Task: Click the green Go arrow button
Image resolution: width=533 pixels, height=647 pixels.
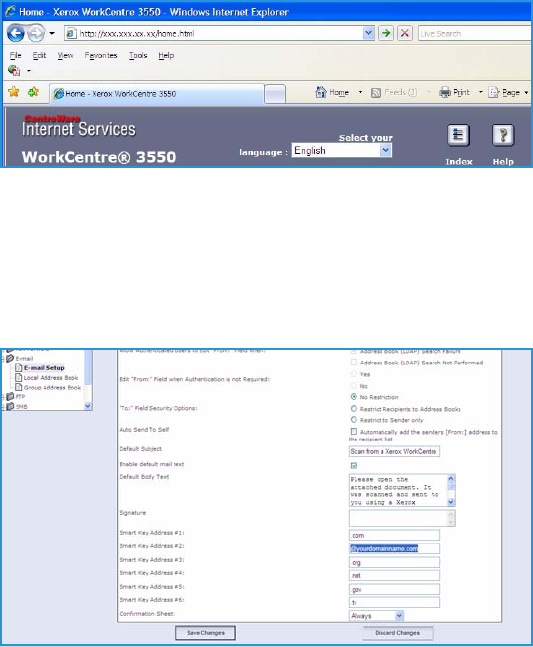Action: click(386, 33)
